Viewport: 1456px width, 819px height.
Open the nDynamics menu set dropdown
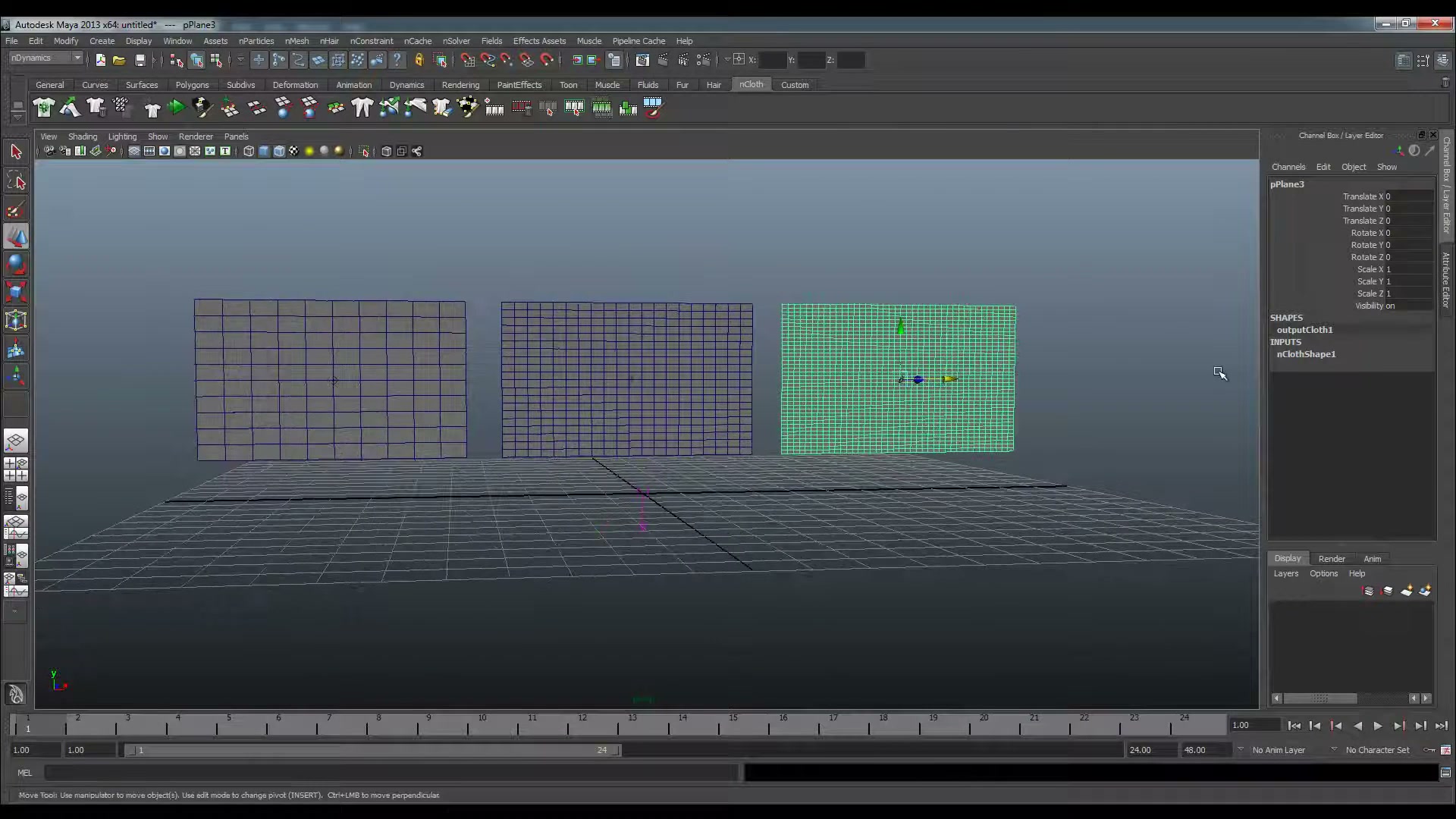(46, 58)
